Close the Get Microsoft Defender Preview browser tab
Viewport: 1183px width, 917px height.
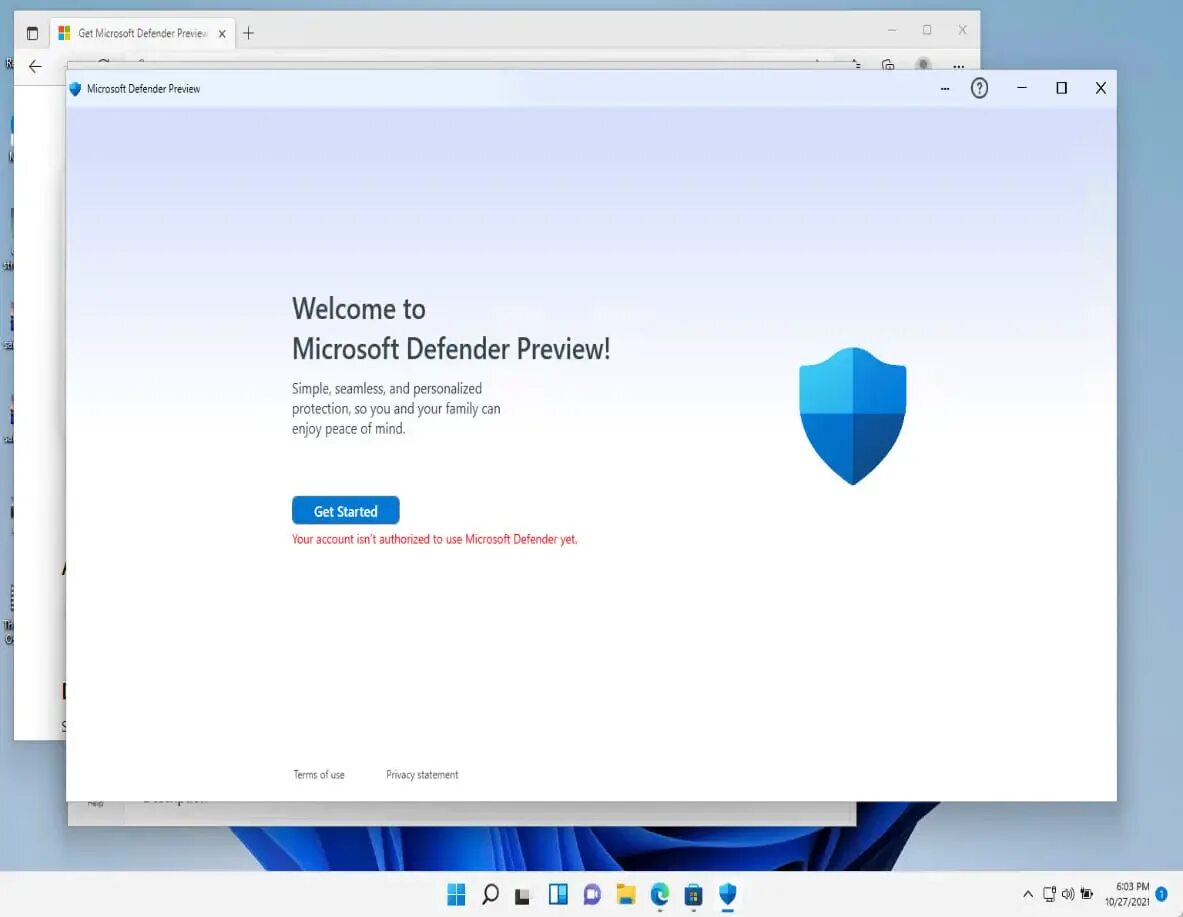click(222, 34)
